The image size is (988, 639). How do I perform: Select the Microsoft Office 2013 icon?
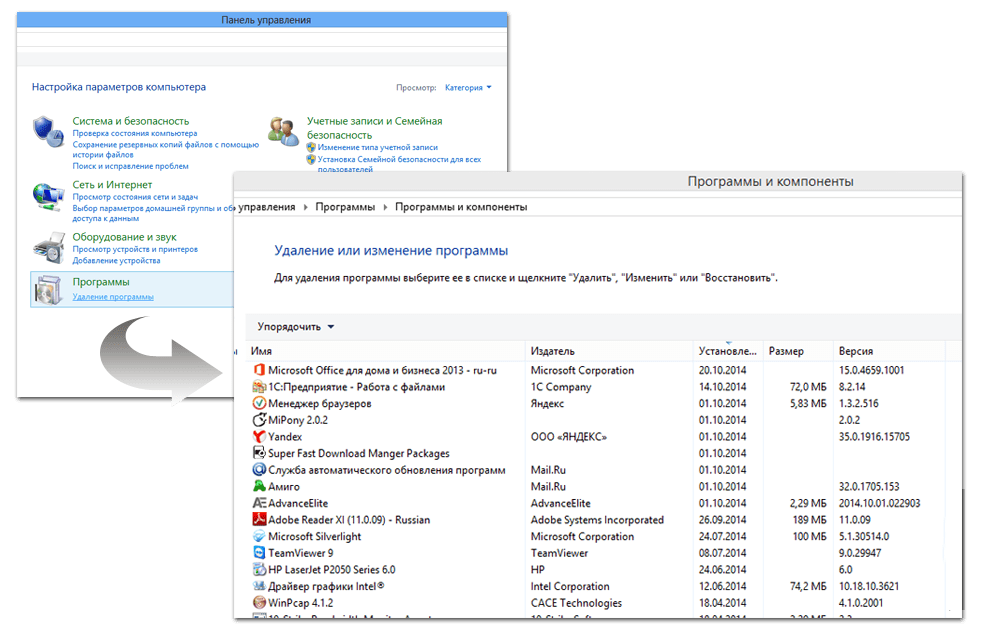pyautogui.click(x=259, y=370)
